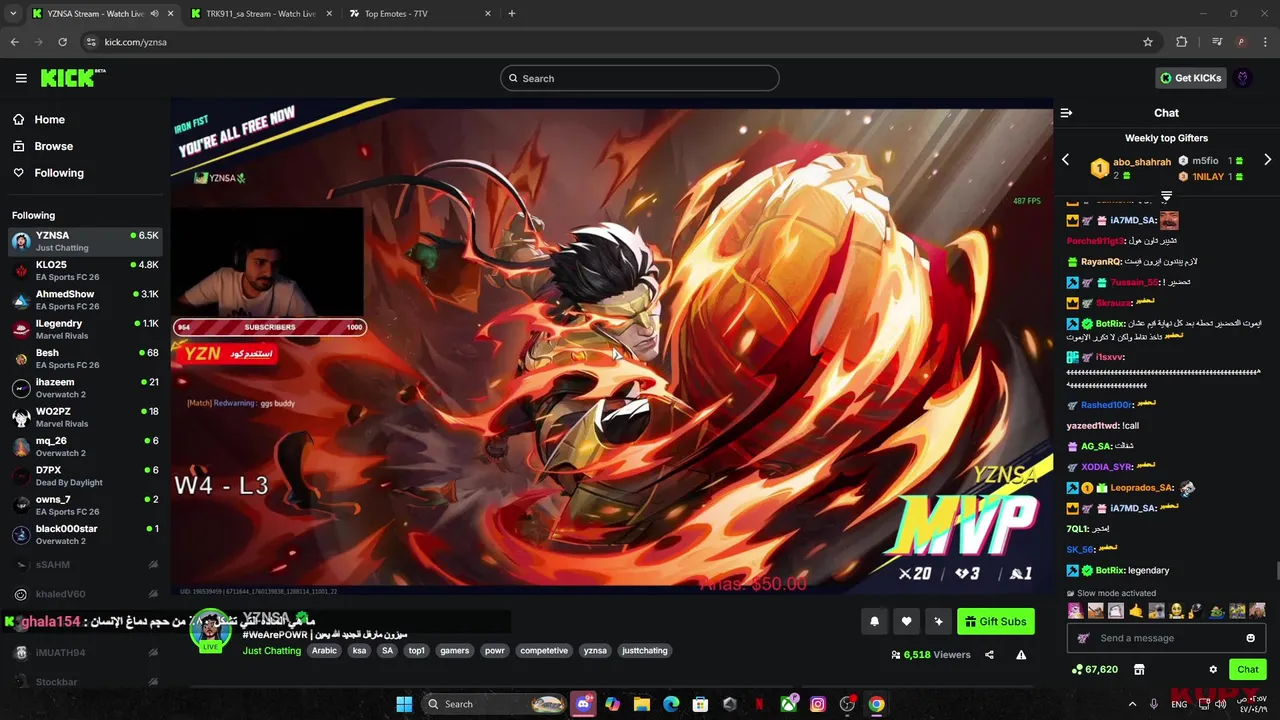Switch to TRK911_sa Stream browser tab
This screenshot has width=1280, height=720.
click(x=259, y=14)
